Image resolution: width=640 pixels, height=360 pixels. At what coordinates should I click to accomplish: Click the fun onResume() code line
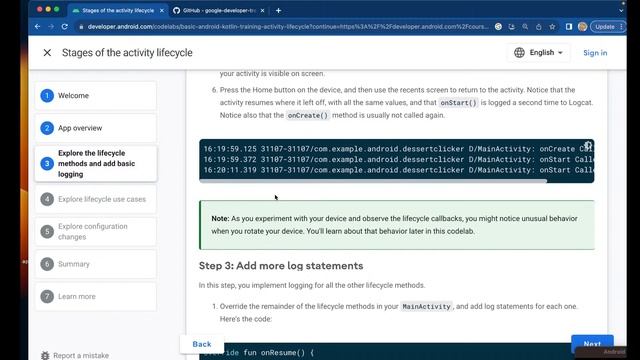[279, 353]
